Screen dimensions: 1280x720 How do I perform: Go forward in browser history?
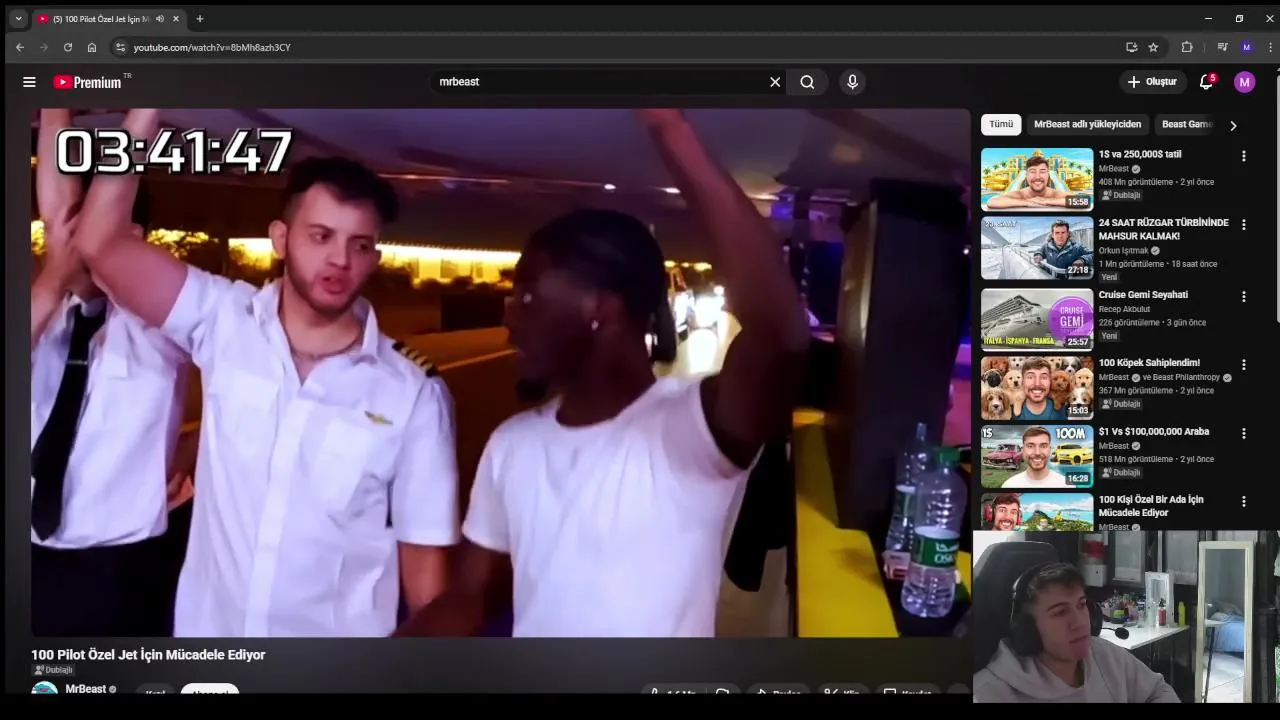pos(43,47)
